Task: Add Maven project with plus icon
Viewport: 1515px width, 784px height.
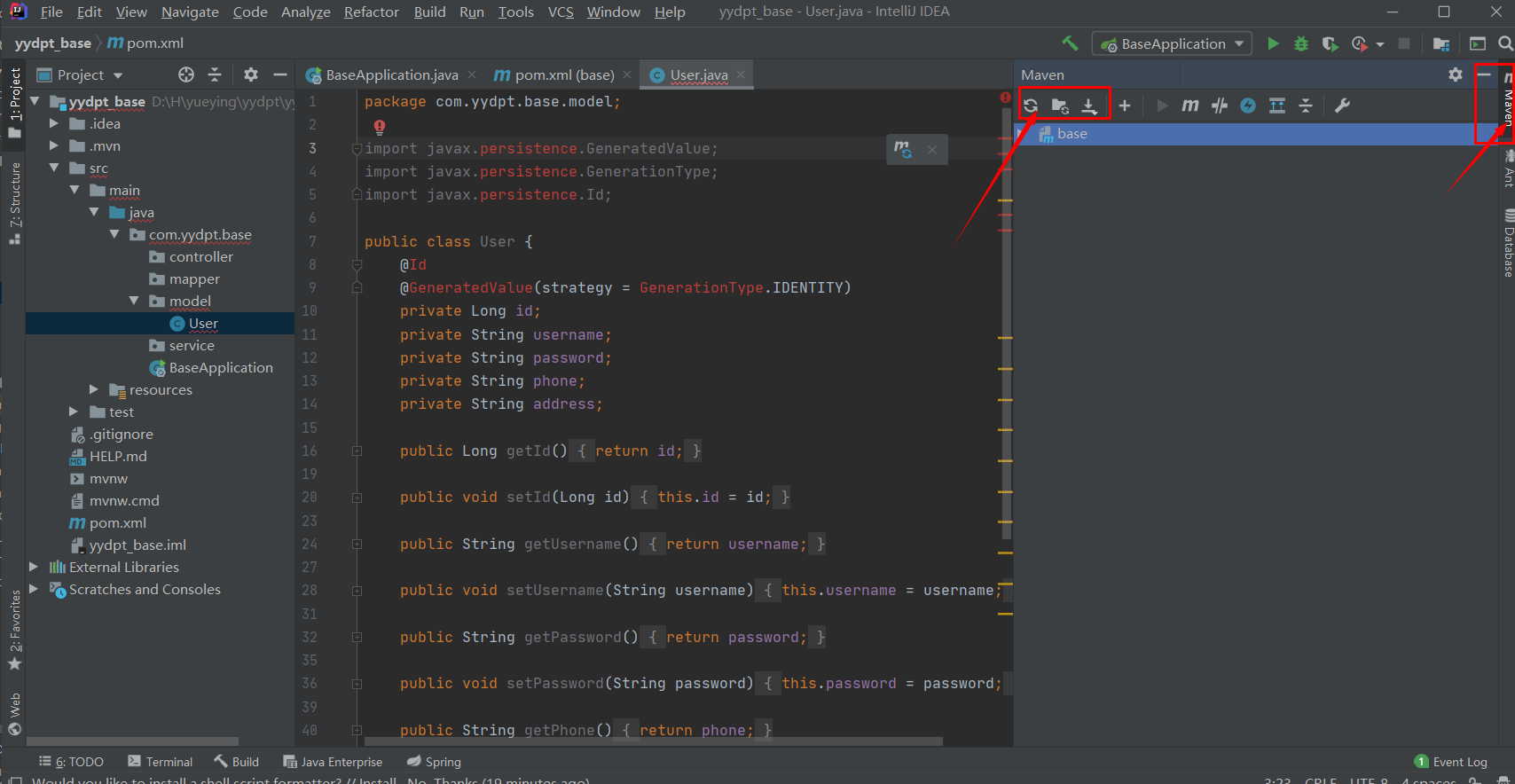Action: (x=1125, y=106)
